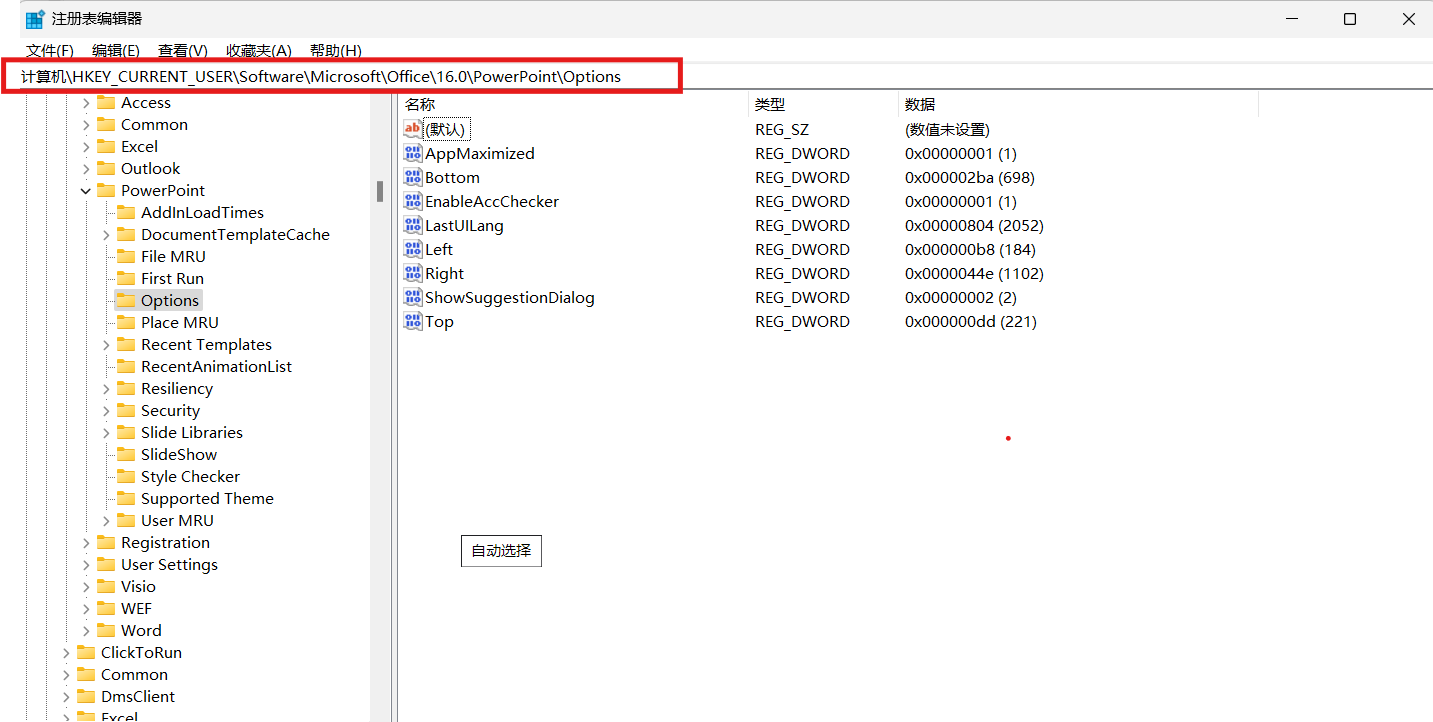The height and width of the screenshot is (722, 1433).
Task: Expand the Word key chevron
Action: 86,631
